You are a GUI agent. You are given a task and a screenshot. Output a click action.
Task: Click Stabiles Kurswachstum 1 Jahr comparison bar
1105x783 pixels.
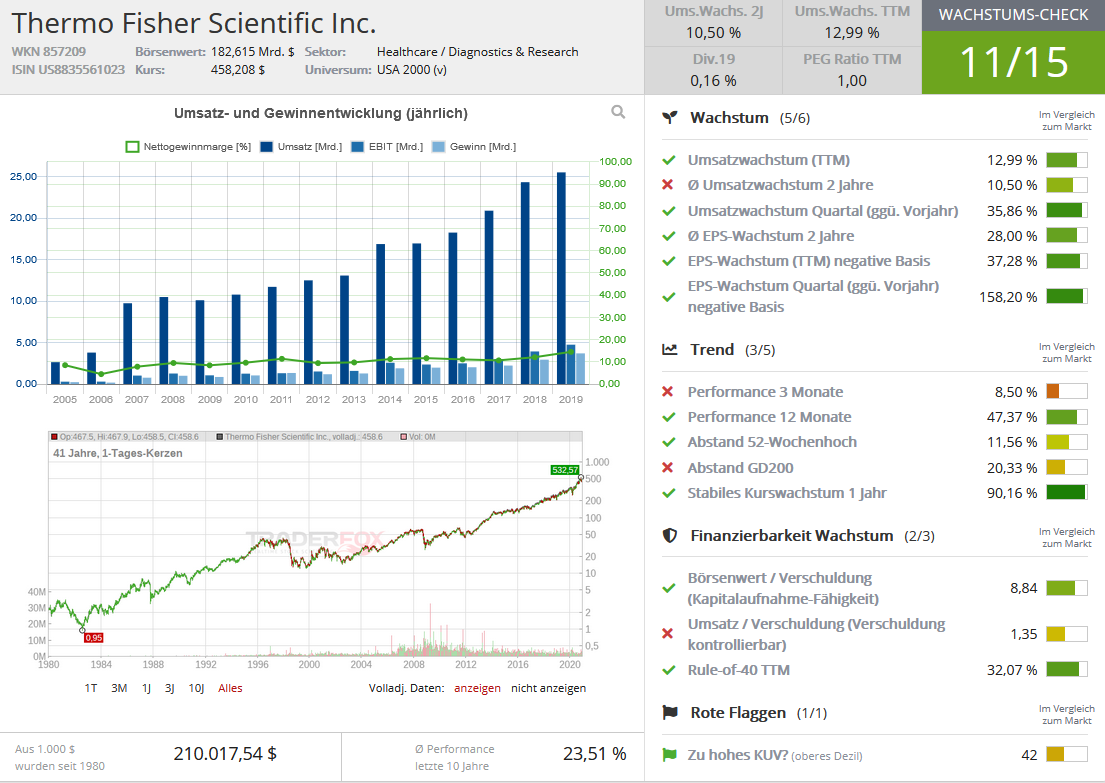pos(1067,493)
